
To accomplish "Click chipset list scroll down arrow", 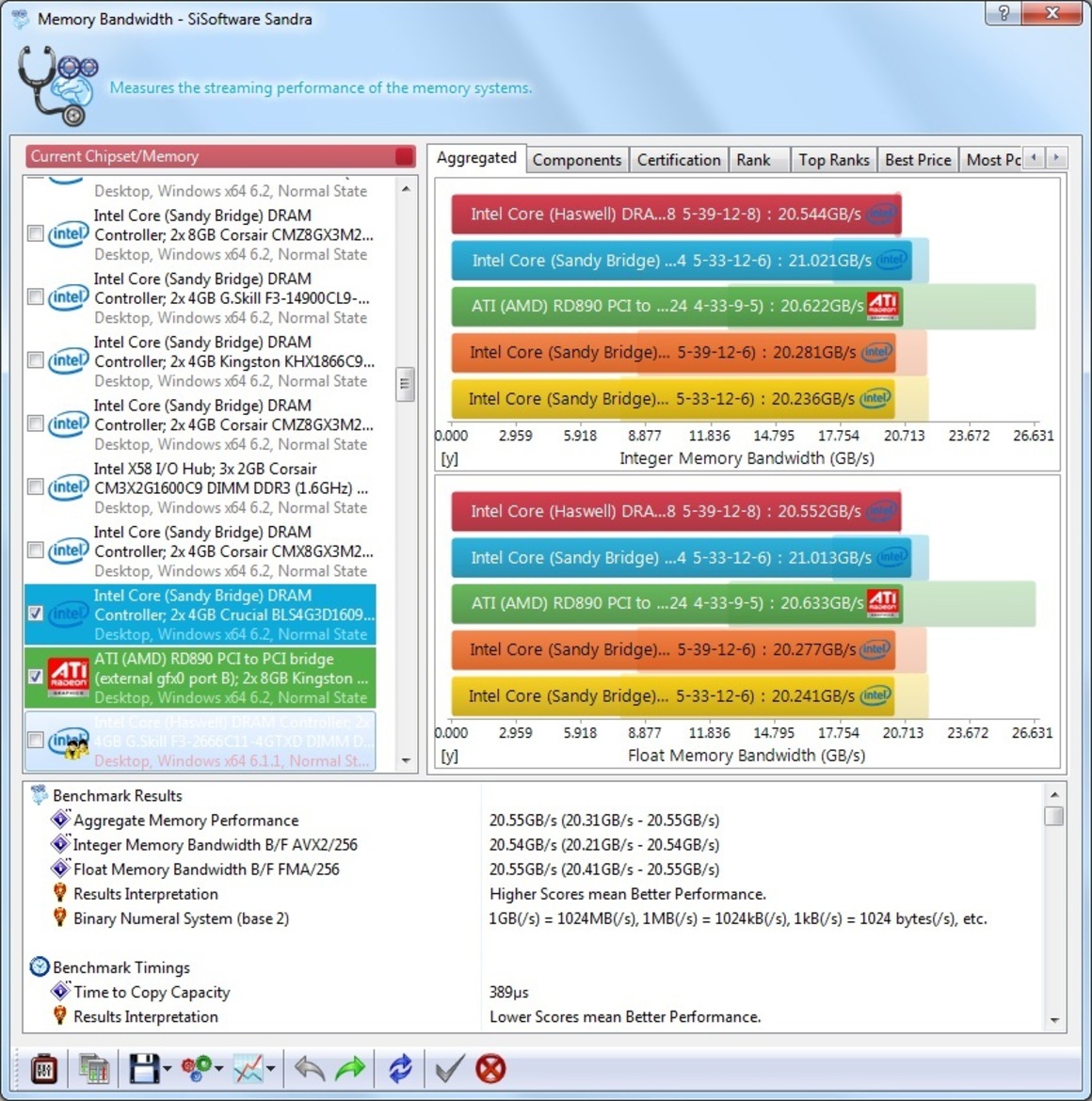I will tap(406, 760).
